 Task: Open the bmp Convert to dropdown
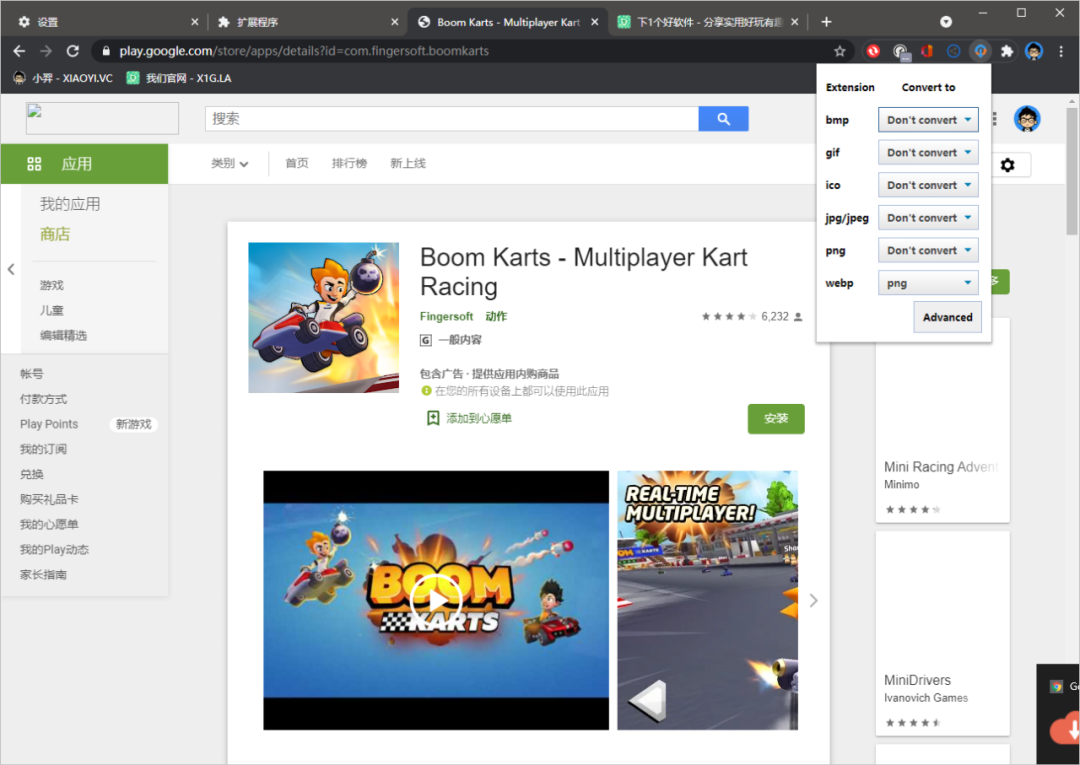[x=928, y=120]
